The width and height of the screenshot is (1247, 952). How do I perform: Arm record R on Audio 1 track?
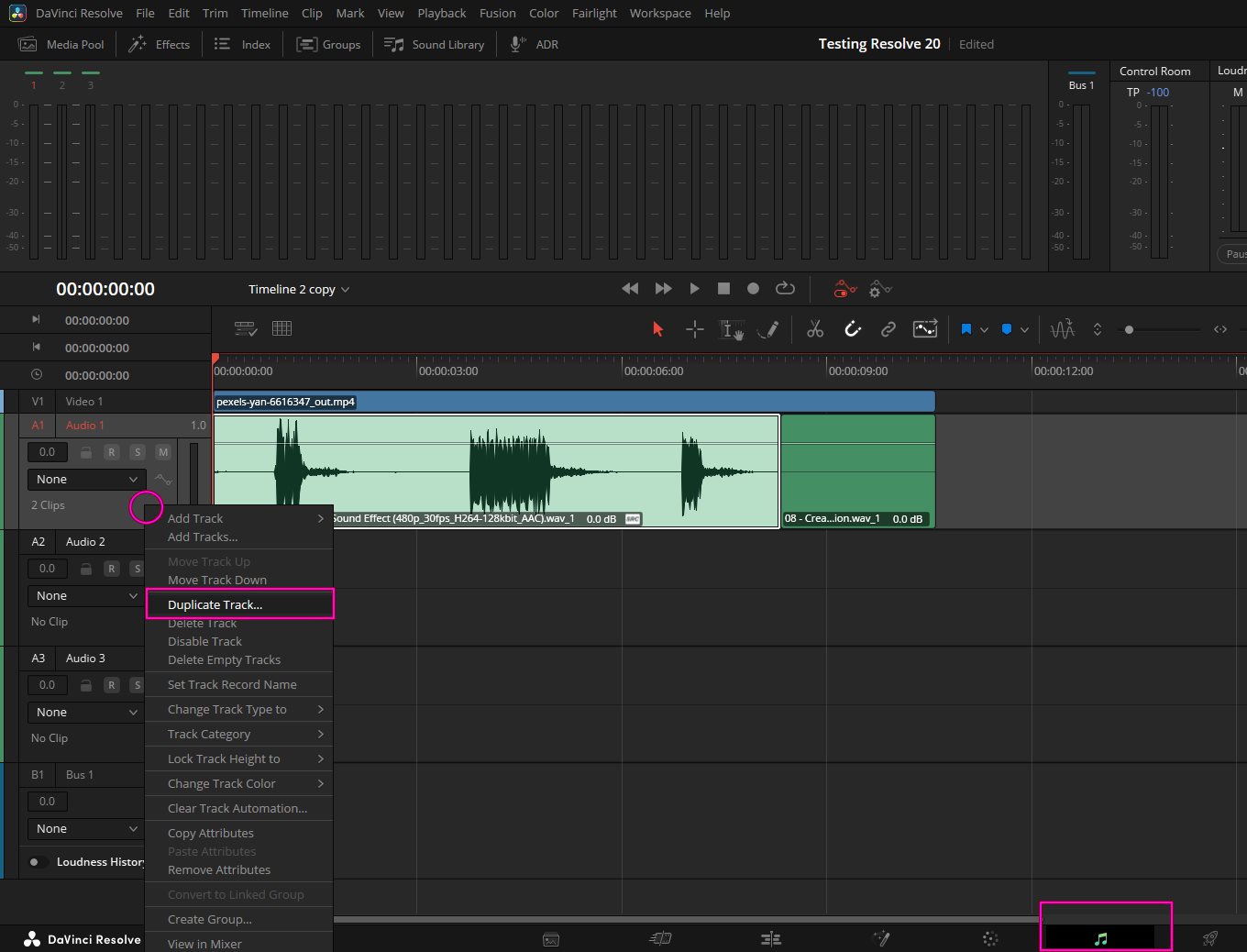click(x=112, y=452)
